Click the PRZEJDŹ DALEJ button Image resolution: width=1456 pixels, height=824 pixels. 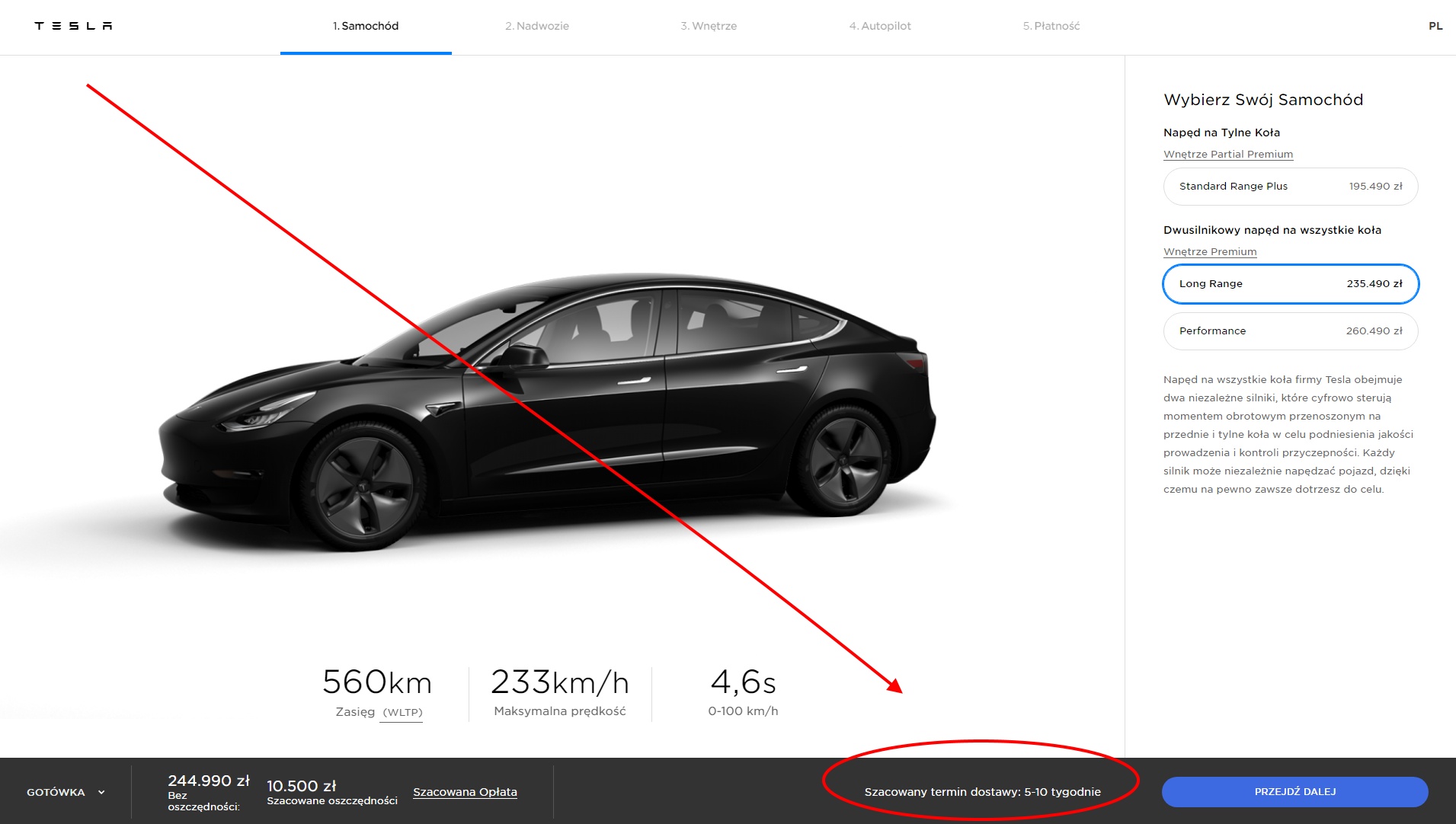[x=1294, y=792]
